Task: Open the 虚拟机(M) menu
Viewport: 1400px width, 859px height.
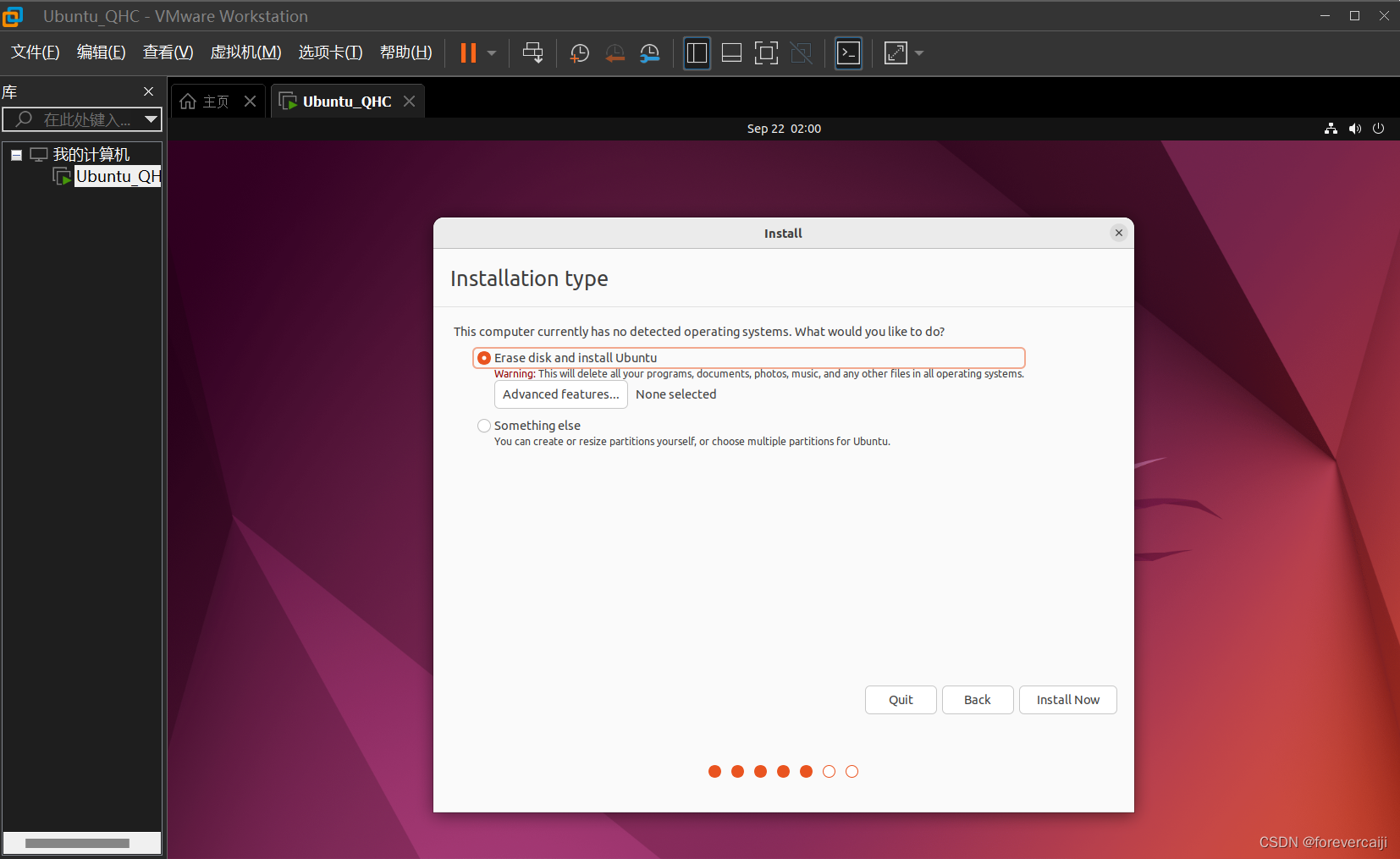Action: [245, 52]
